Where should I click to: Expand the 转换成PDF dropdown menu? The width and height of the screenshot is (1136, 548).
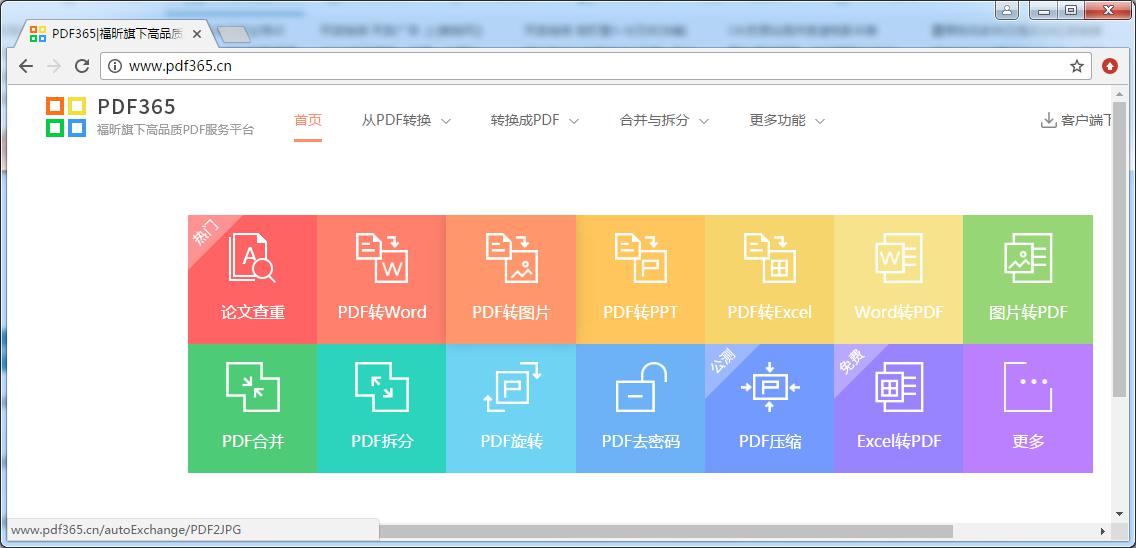[x=534, y=121]
